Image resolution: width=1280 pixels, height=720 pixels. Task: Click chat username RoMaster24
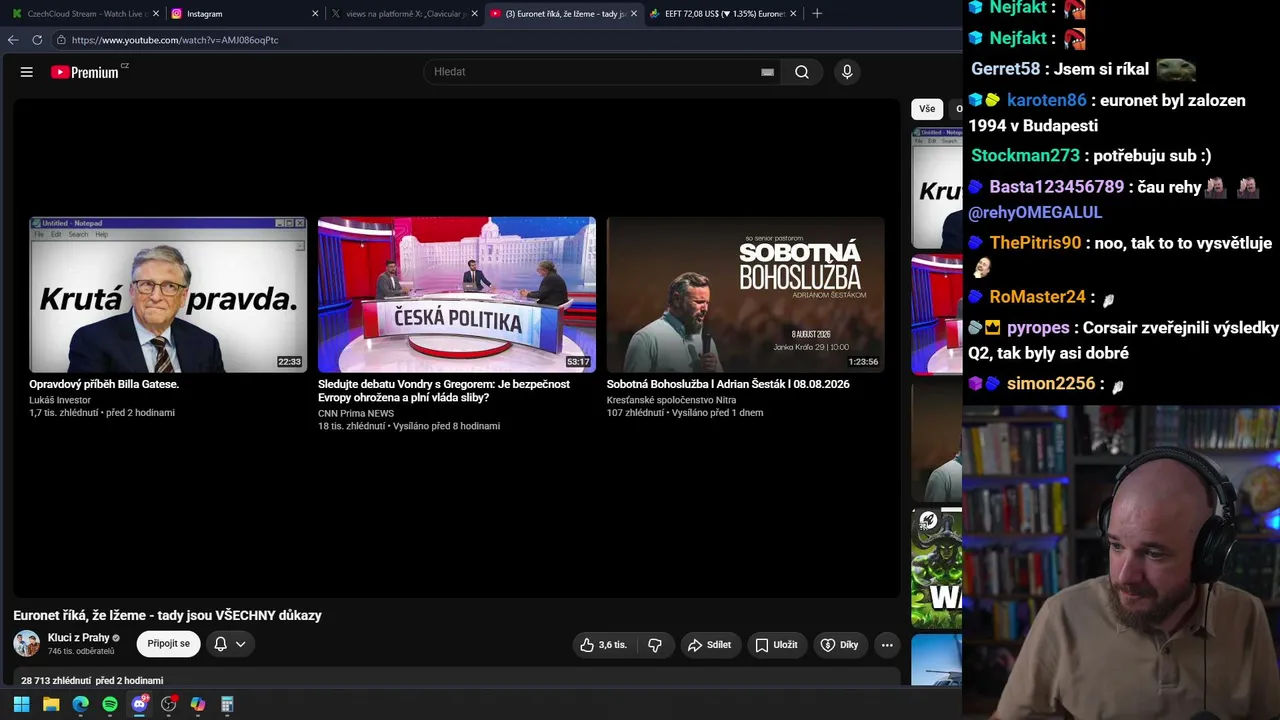coord(1038,297)
